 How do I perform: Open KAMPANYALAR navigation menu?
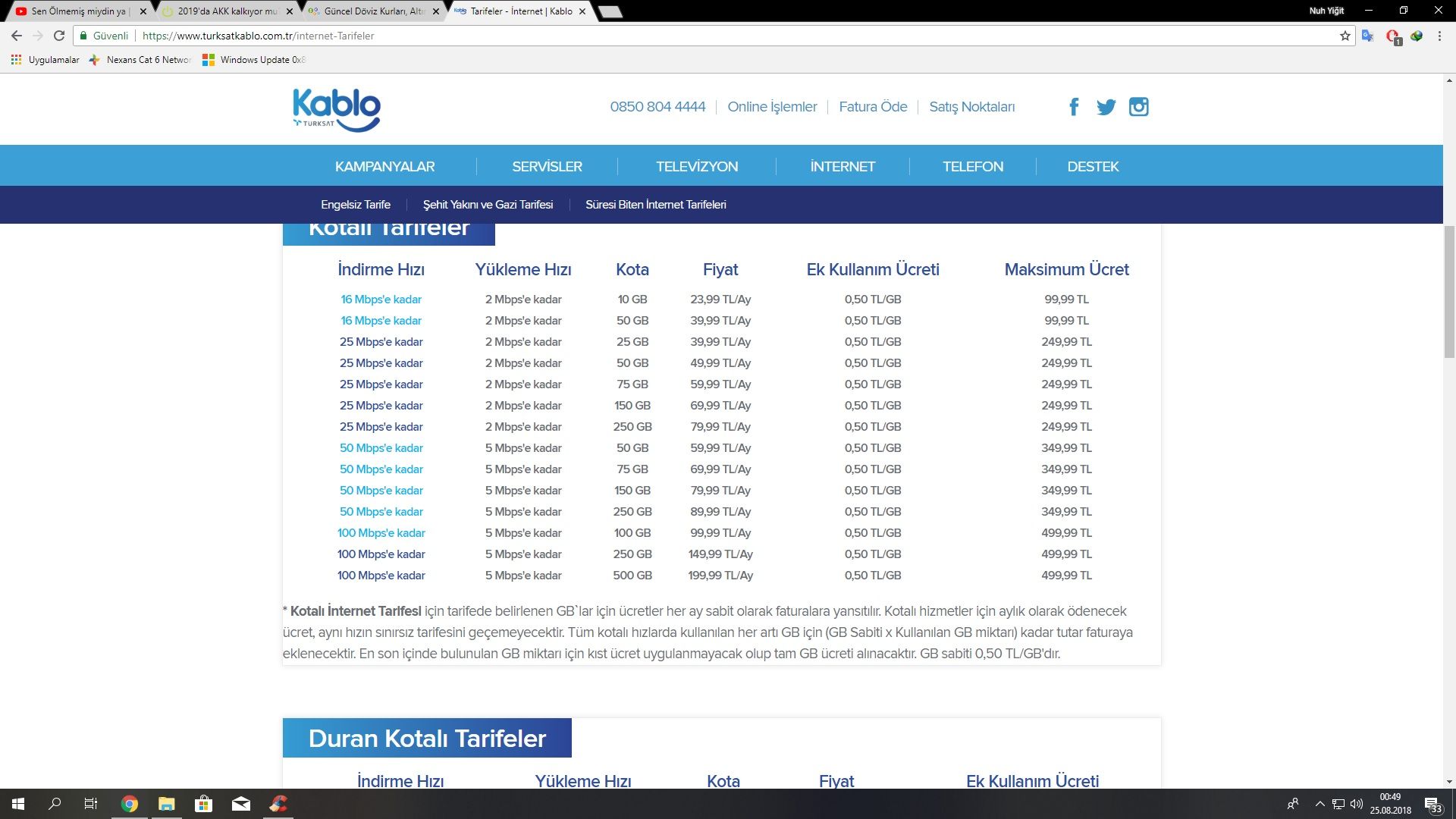click(384, 166)
